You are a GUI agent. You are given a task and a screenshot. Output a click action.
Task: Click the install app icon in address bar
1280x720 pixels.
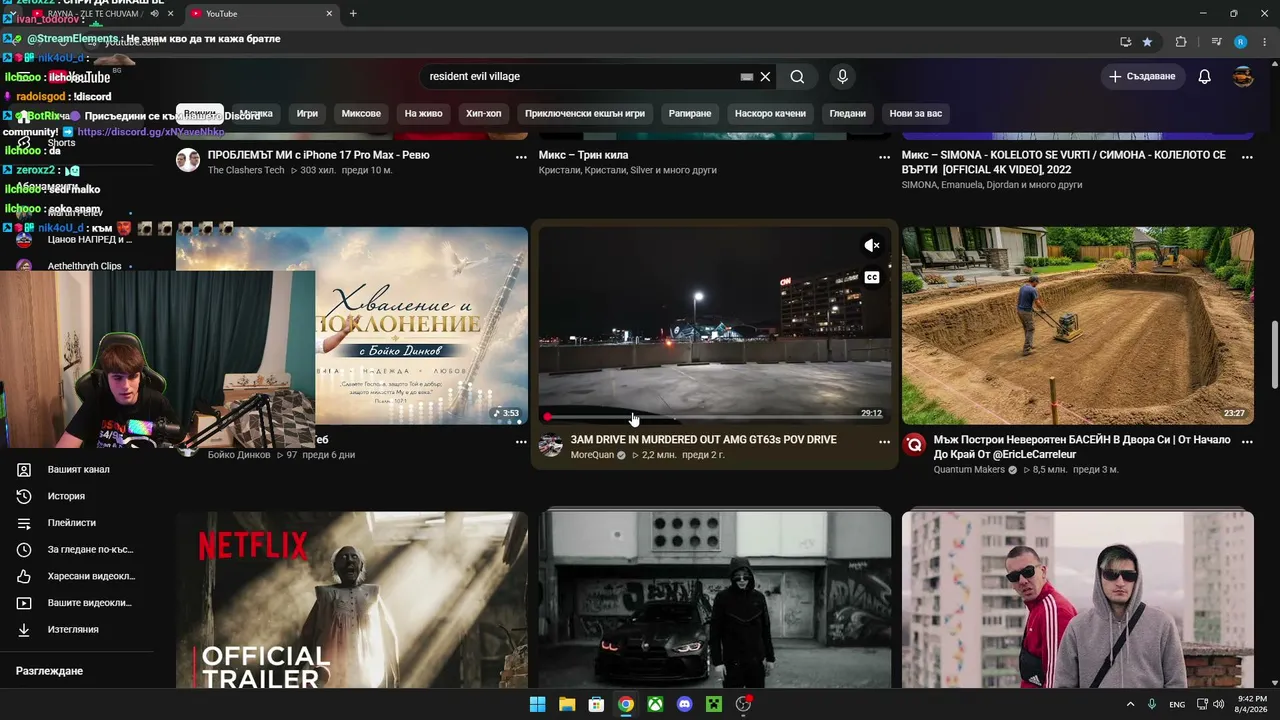point(1125,42)
